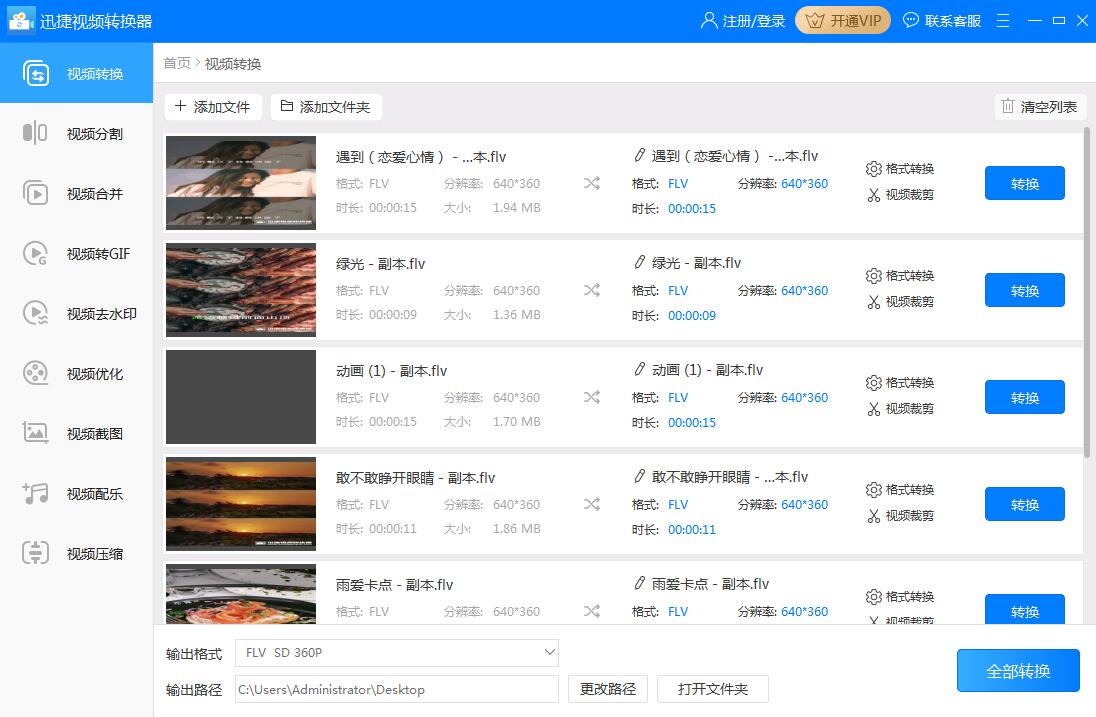
Task: Open the 视频配乐 music tool
Action: point(76,493)
